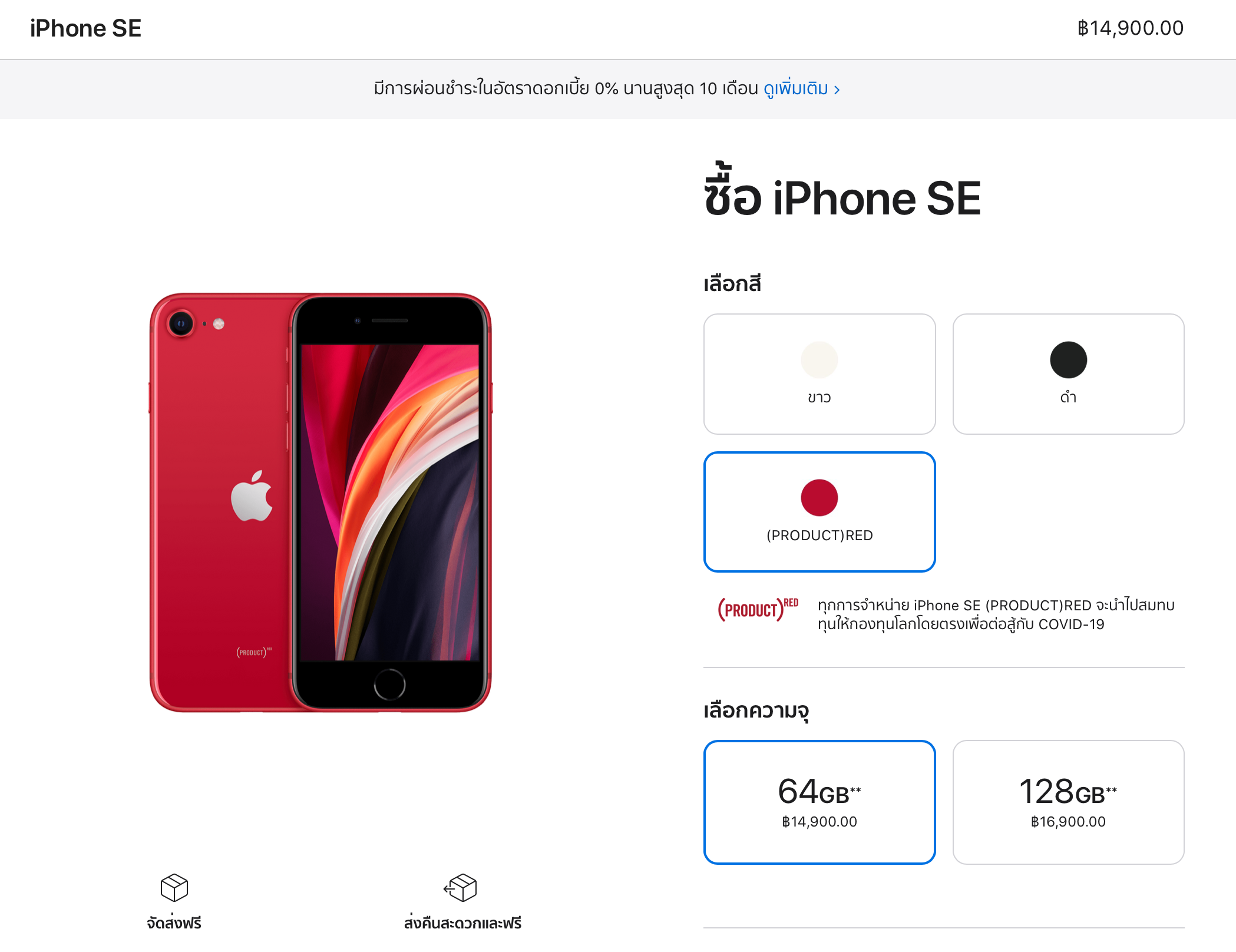1236x952 pixels.
Task: Click the red color swatch circle
Action: click(x=819, y=498)
